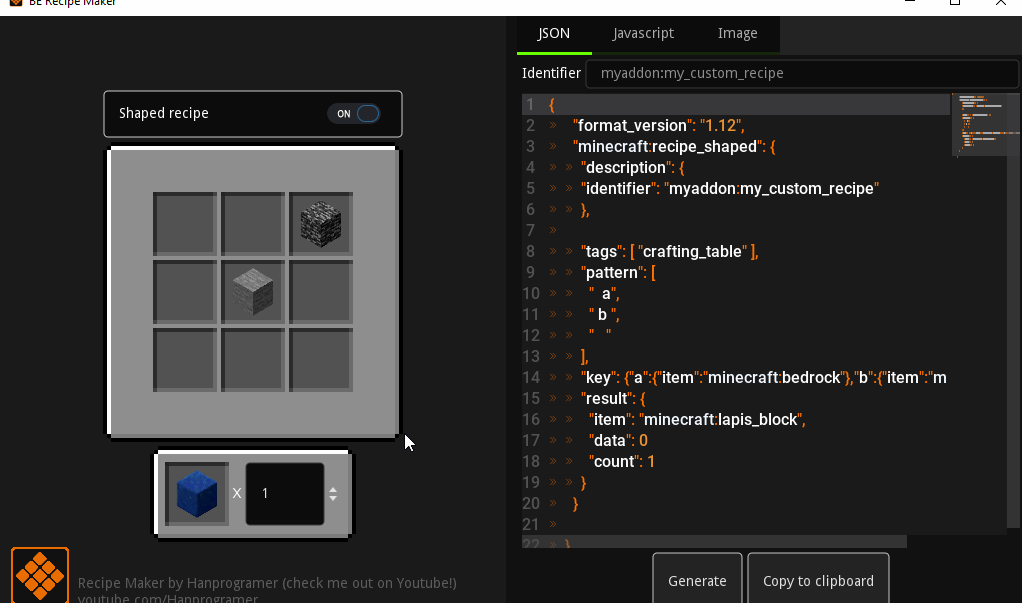
Task: Select the lapis block result slot
Action: [197, 493]
